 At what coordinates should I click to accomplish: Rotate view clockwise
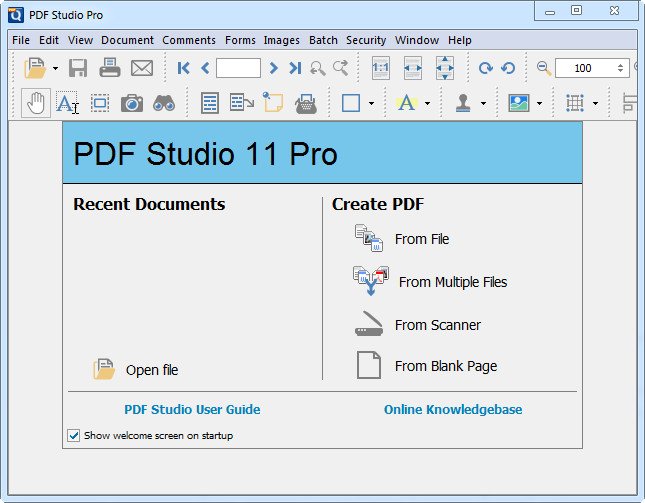click(486, 68)
